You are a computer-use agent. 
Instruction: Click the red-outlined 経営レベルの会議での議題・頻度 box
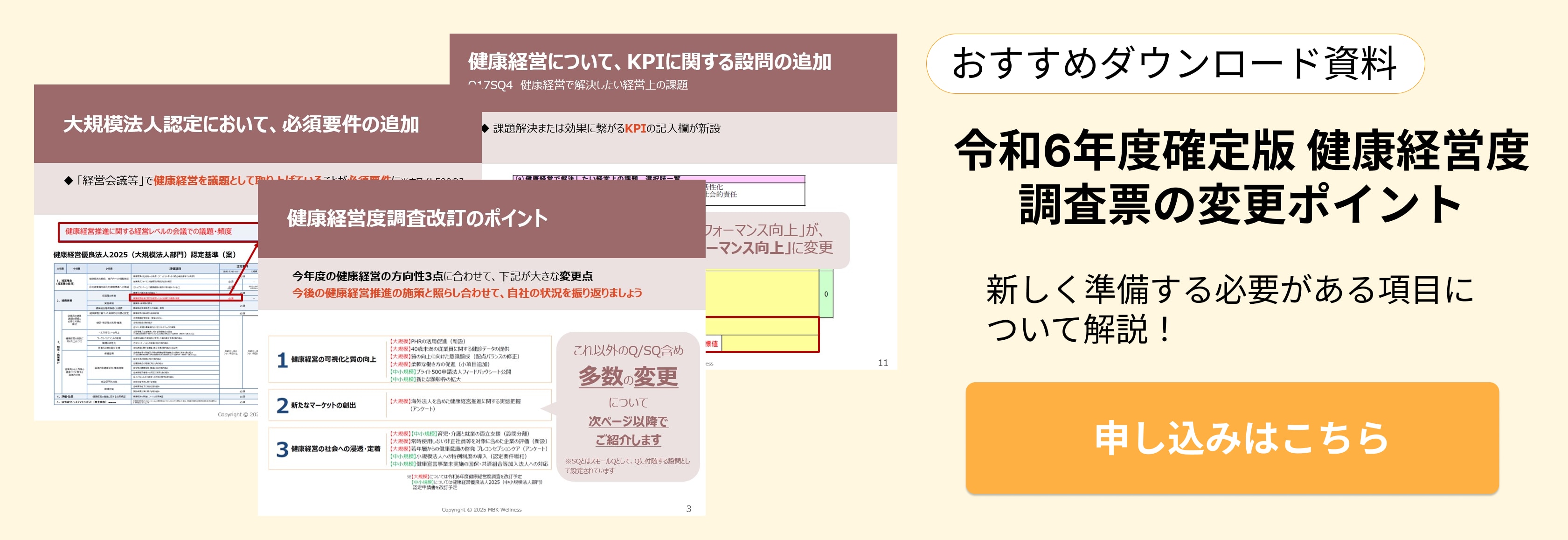[148, 231]
